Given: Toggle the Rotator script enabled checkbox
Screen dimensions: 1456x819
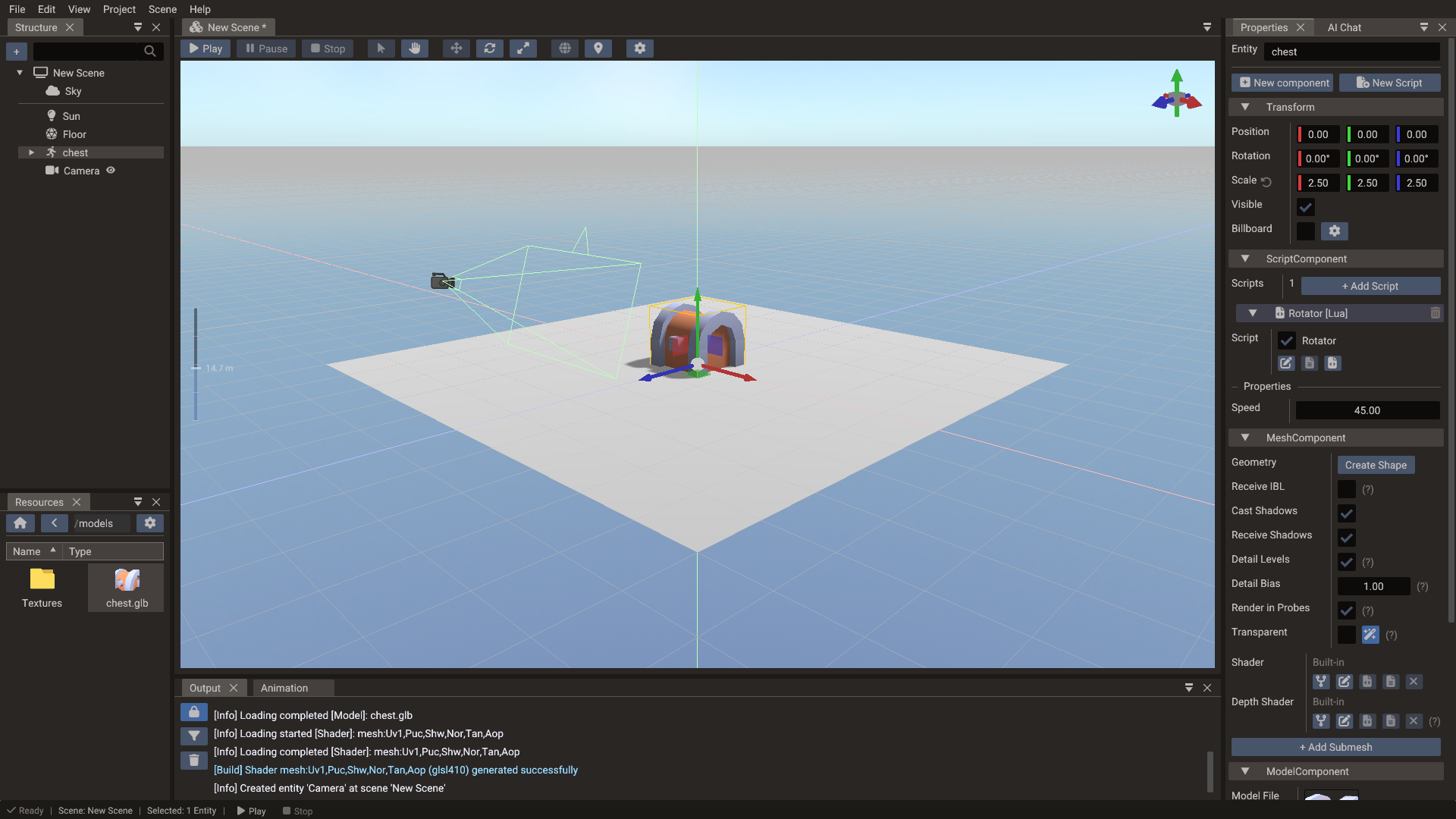Looking at the screenshot, I should (x=1287, y=340).
